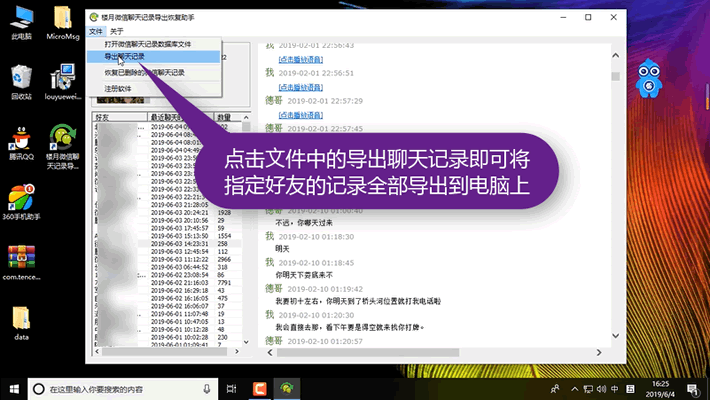The image size is (710, 400).
Task: Click the IME mode icon beside 中
Action: [630, 389]
